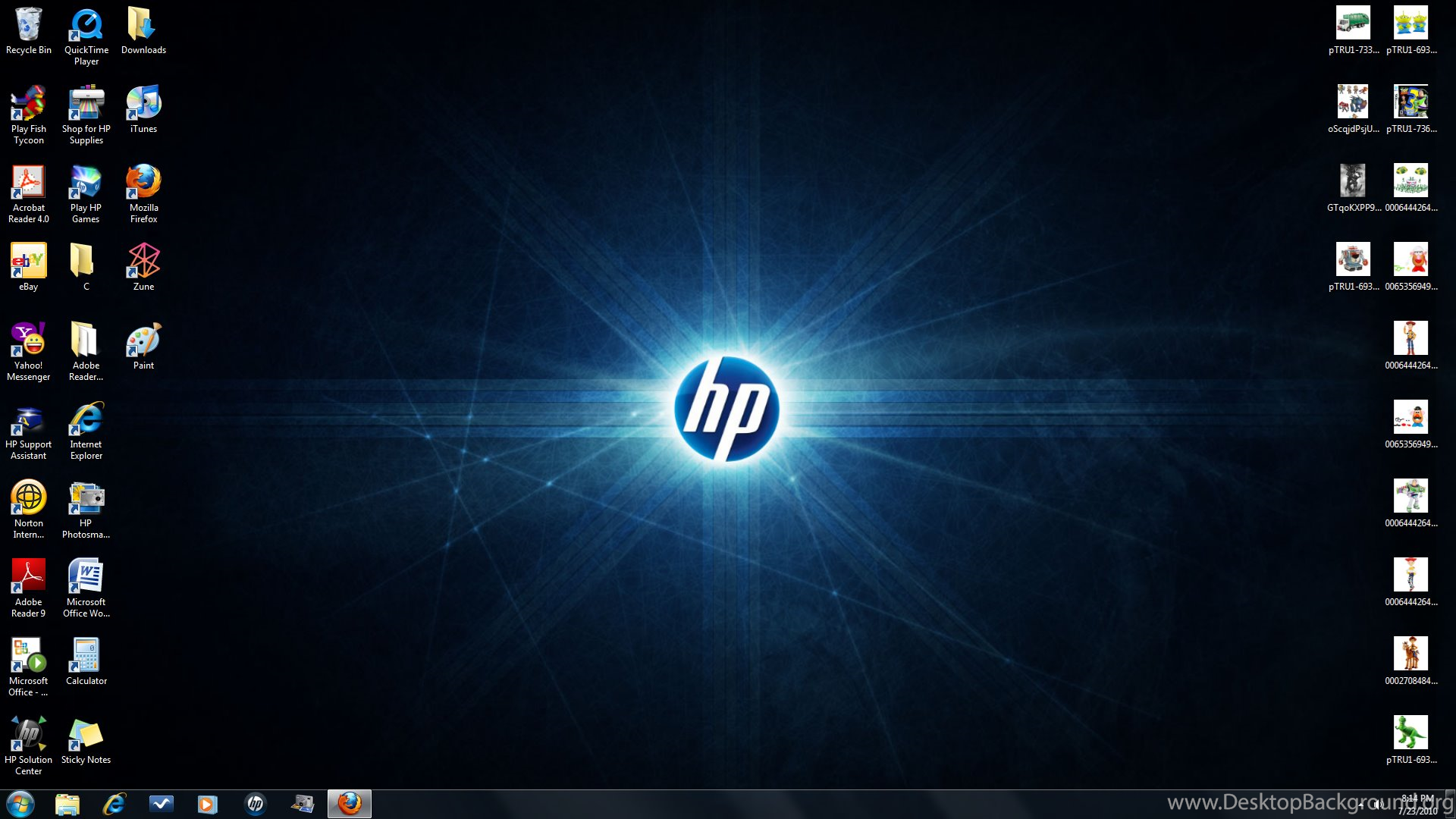Select the HP Photosmart desktop shortcut
The height and width of the screenshot is (819, 1456).
86,509
